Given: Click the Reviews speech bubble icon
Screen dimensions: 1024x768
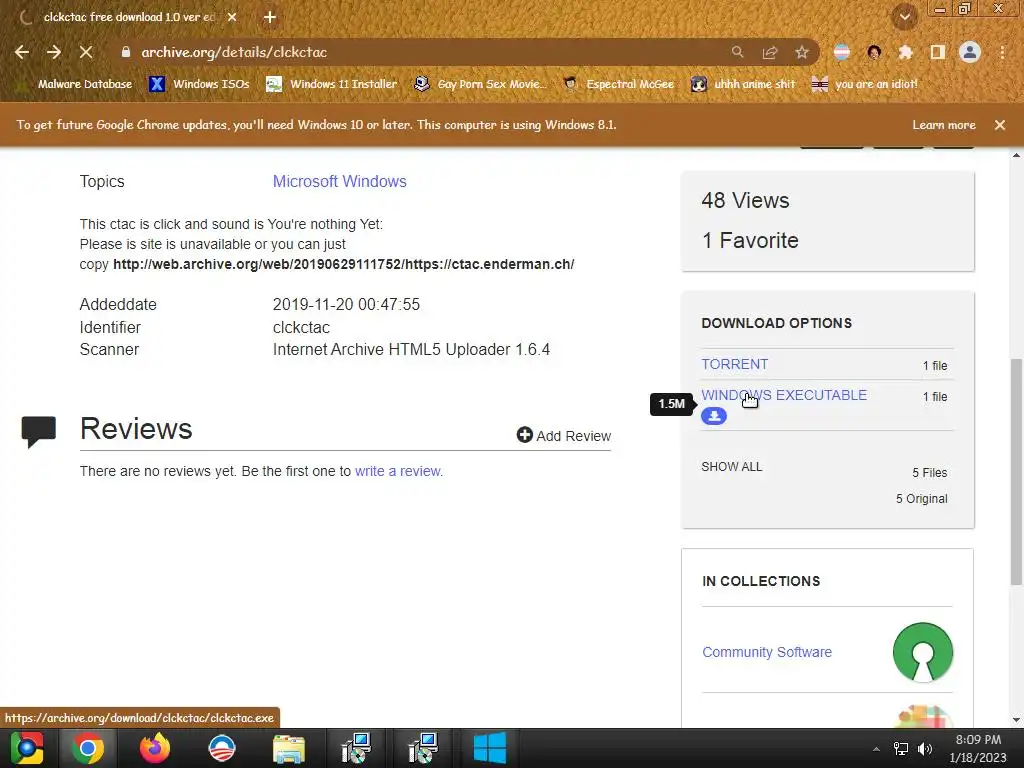Looking at the screenshot, I should coord(39,431).
